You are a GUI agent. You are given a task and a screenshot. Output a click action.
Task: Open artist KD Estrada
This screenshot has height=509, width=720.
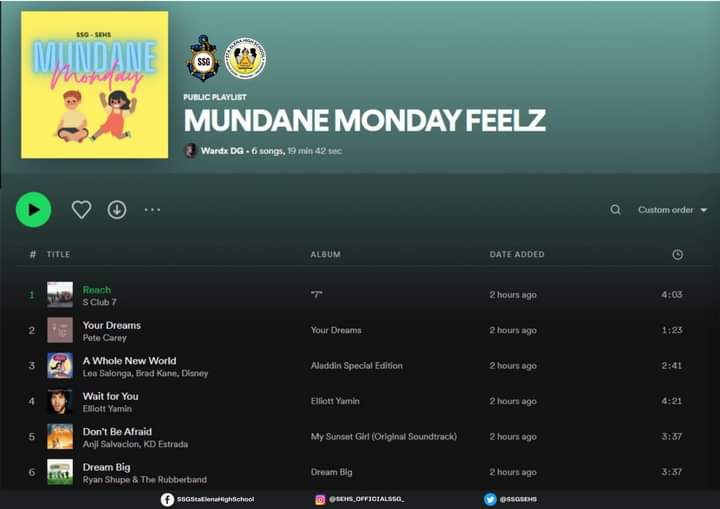[166, 444]
